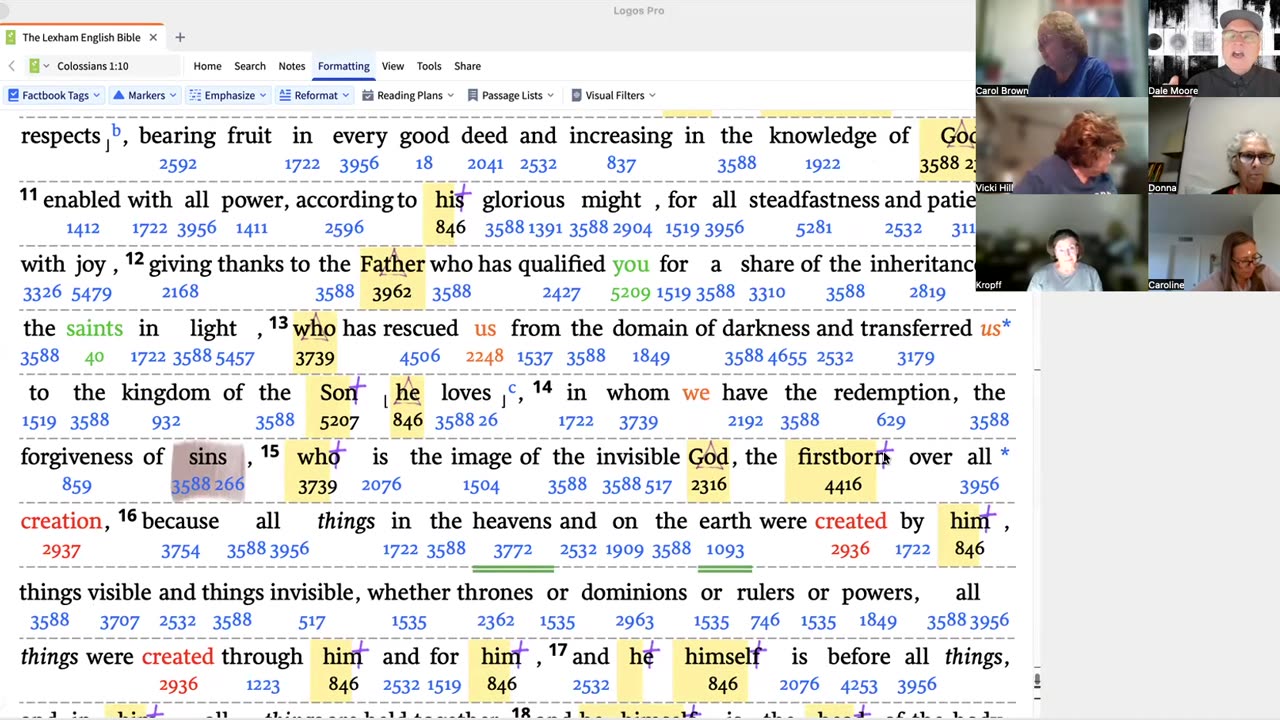
Task: Click the highlighted word 'sins'
Action: click(x=208, y=457)
